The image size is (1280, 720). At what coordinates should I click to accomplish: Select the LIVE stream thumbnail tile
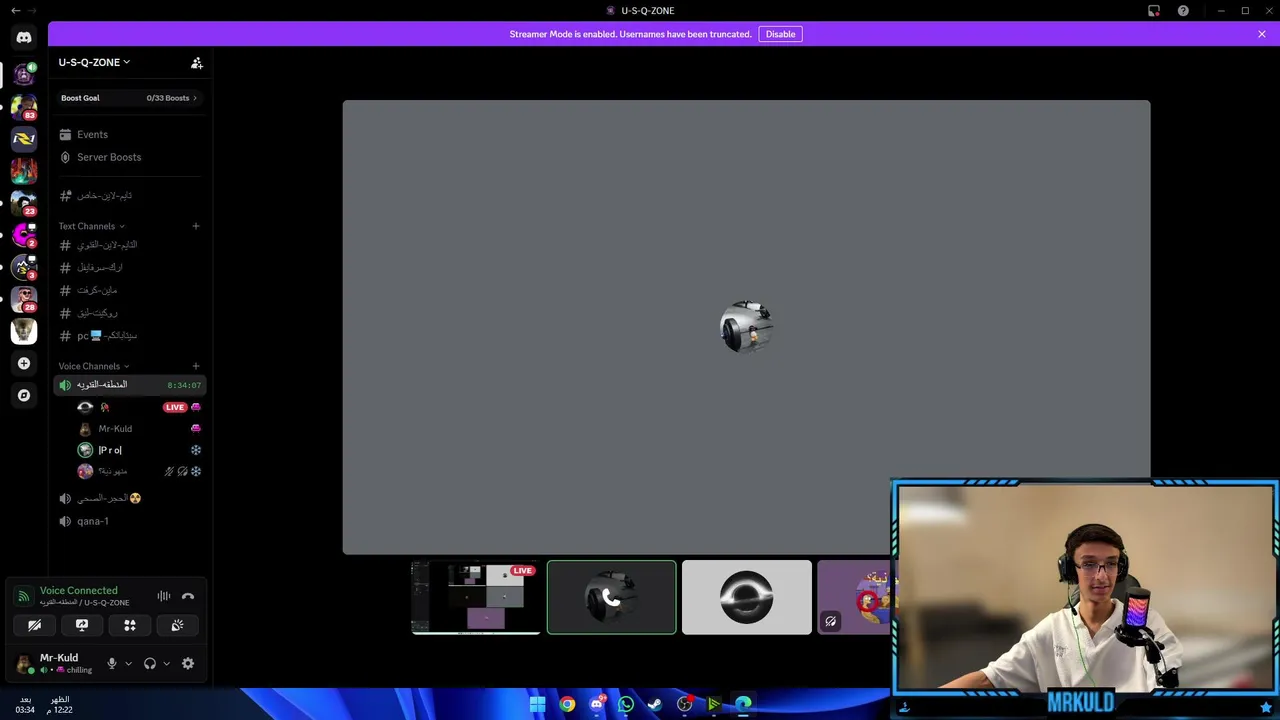pos(476,597)
